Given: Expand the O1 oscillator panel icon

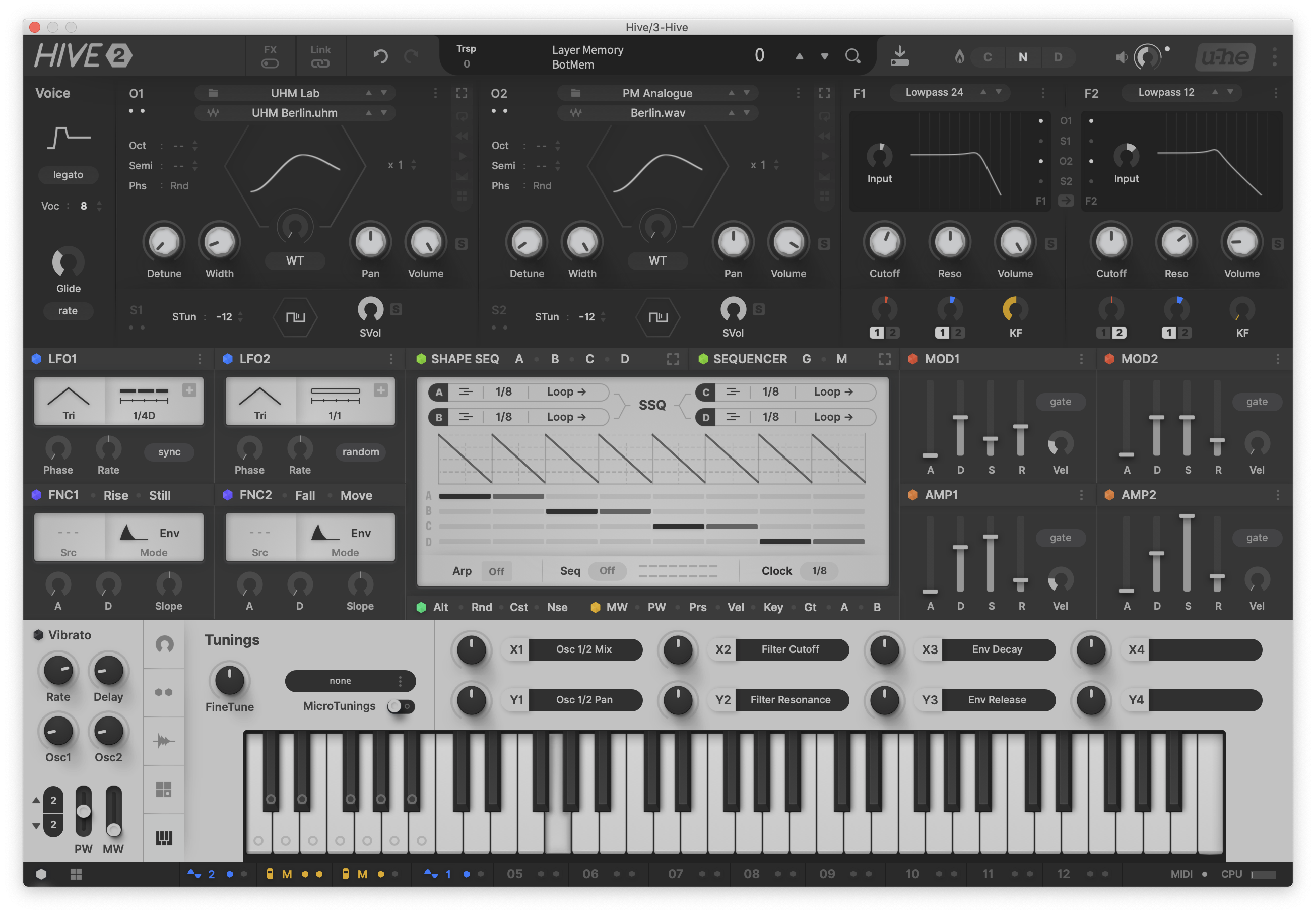Looking at the screenshot, I should (x=462, y=93).
